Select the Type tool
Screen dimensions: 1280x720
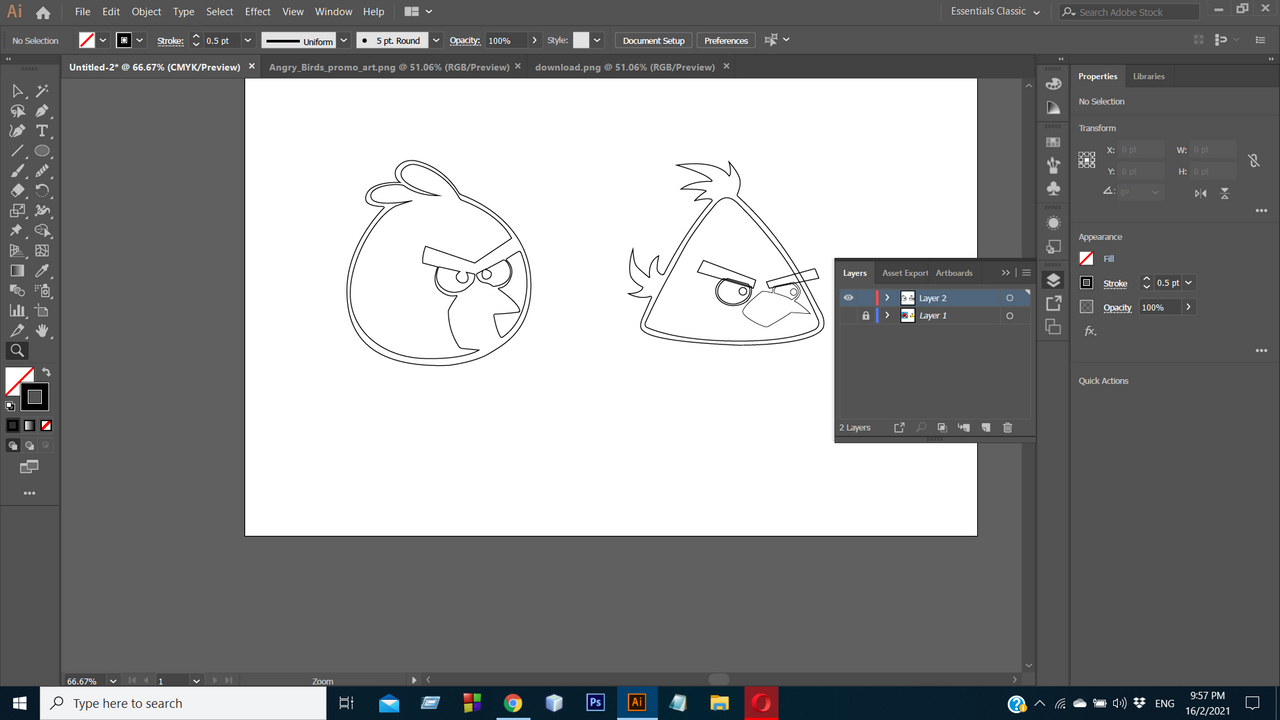42,131
